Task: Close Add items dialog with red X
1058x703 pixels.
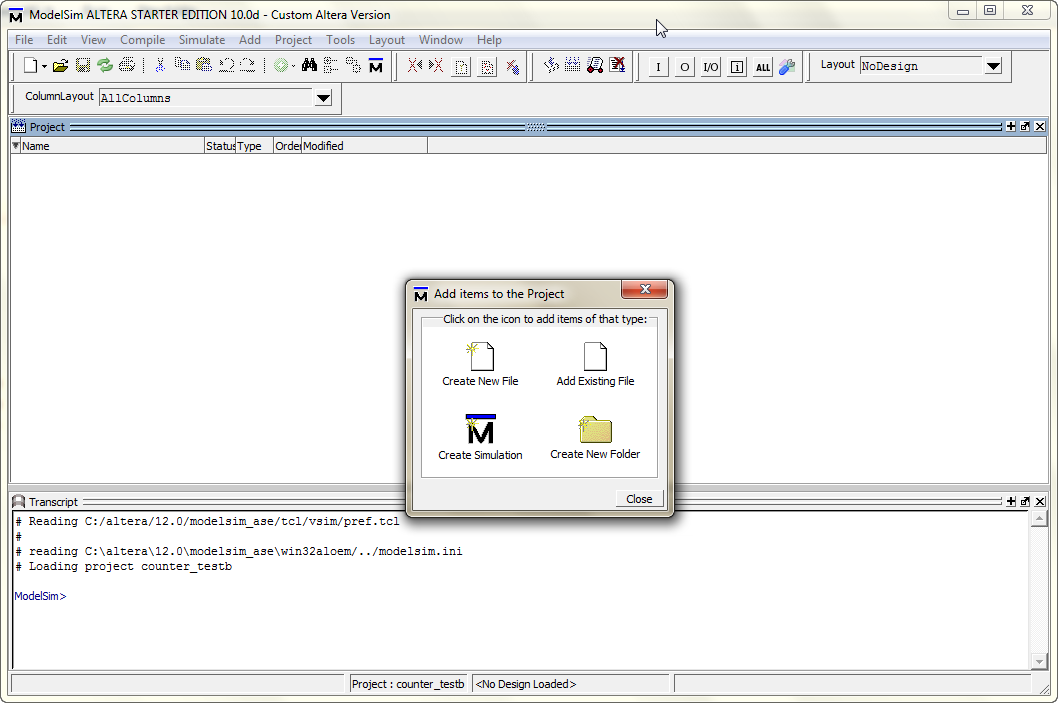Action: [x=644, y=289]
